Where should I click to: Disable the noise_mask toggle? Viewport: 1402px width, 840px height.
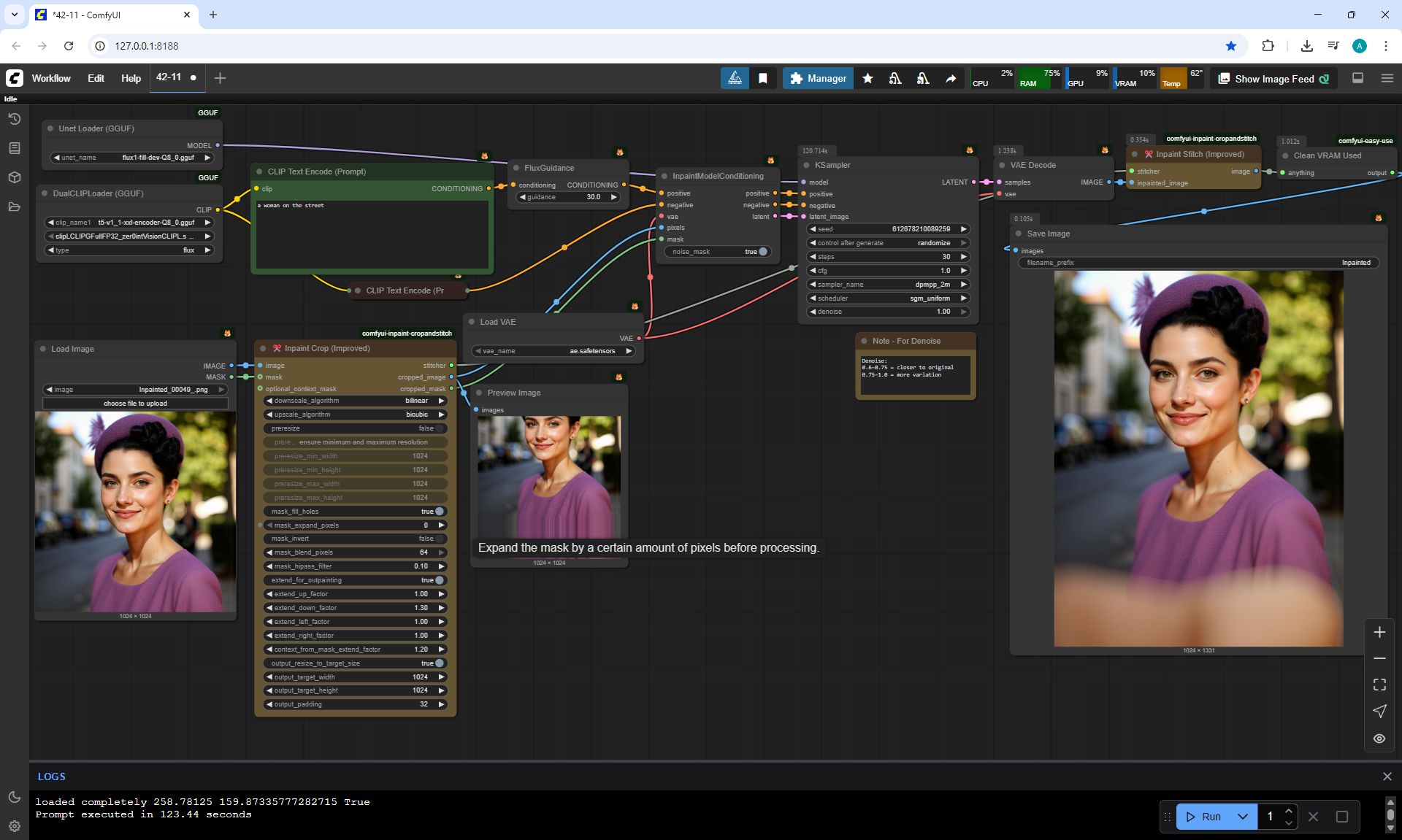[x=762, y=252]
